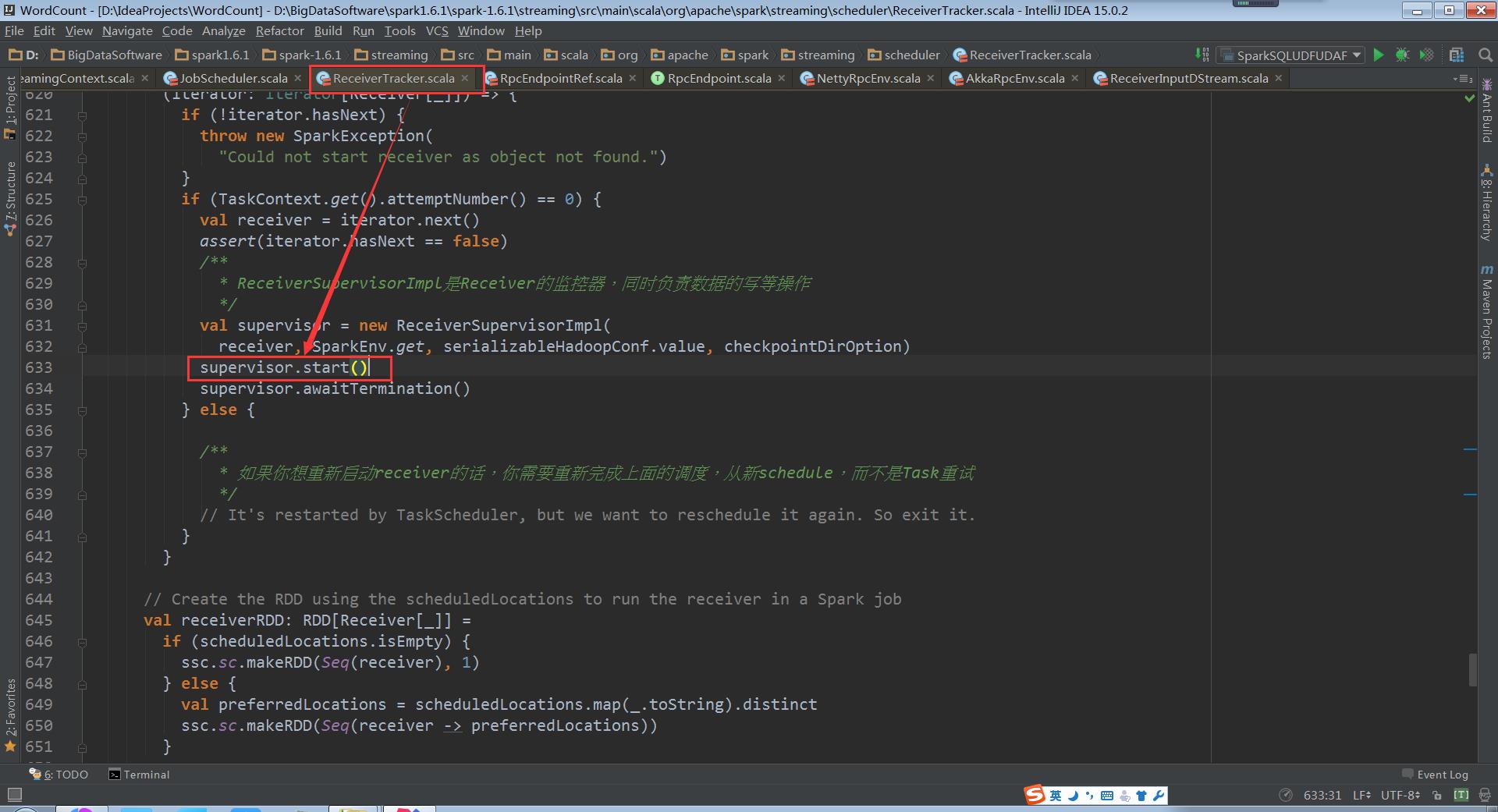The image size is (1498, 812).
Task: Close the RpcEndpoint.scala tab
Action: [x=781, y=78]
